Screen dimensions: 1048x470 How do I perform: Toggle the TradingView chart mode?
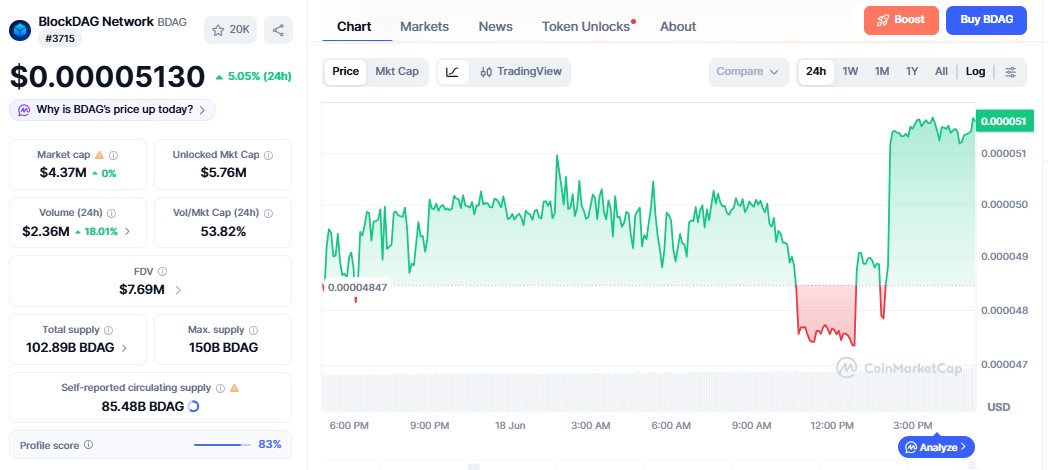pos(521,72)
